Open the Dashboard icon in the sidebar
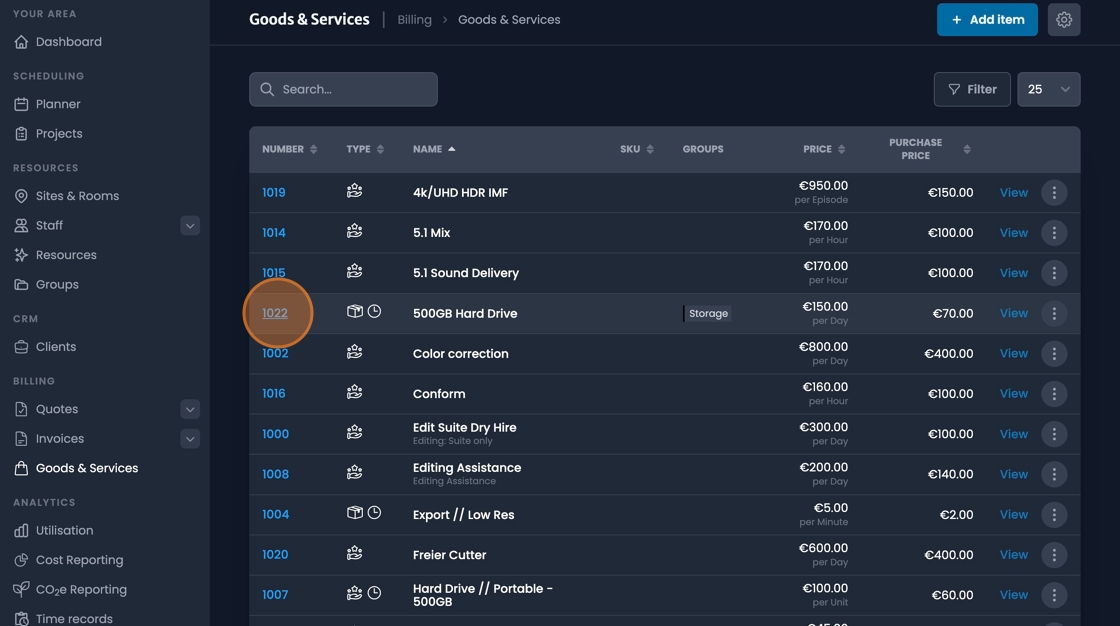Viewport: 1120px width, 626px height. coord(21,41)
